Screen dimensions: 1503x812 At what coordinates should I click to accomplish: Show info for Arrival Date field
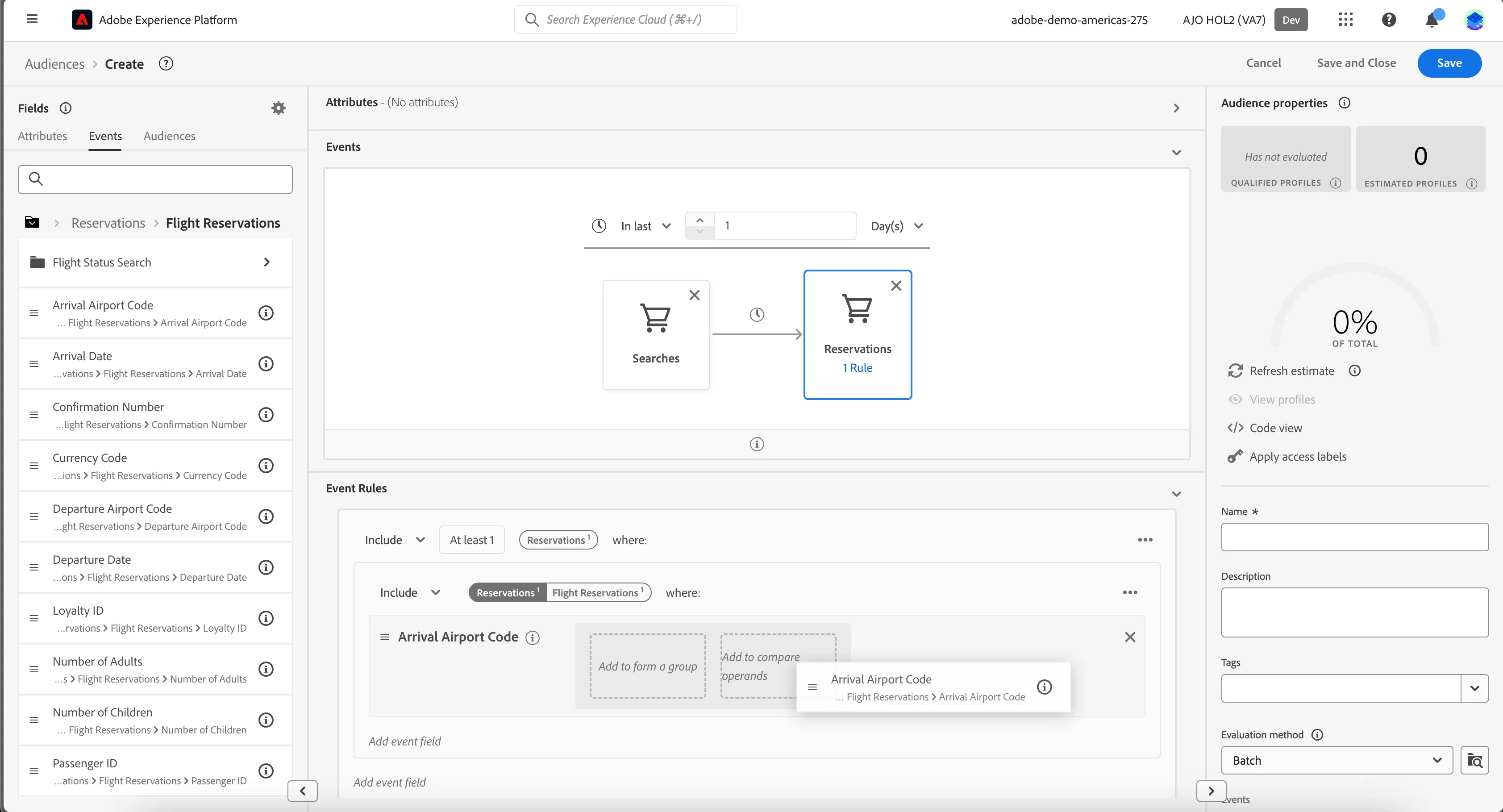tap(266, 364)
